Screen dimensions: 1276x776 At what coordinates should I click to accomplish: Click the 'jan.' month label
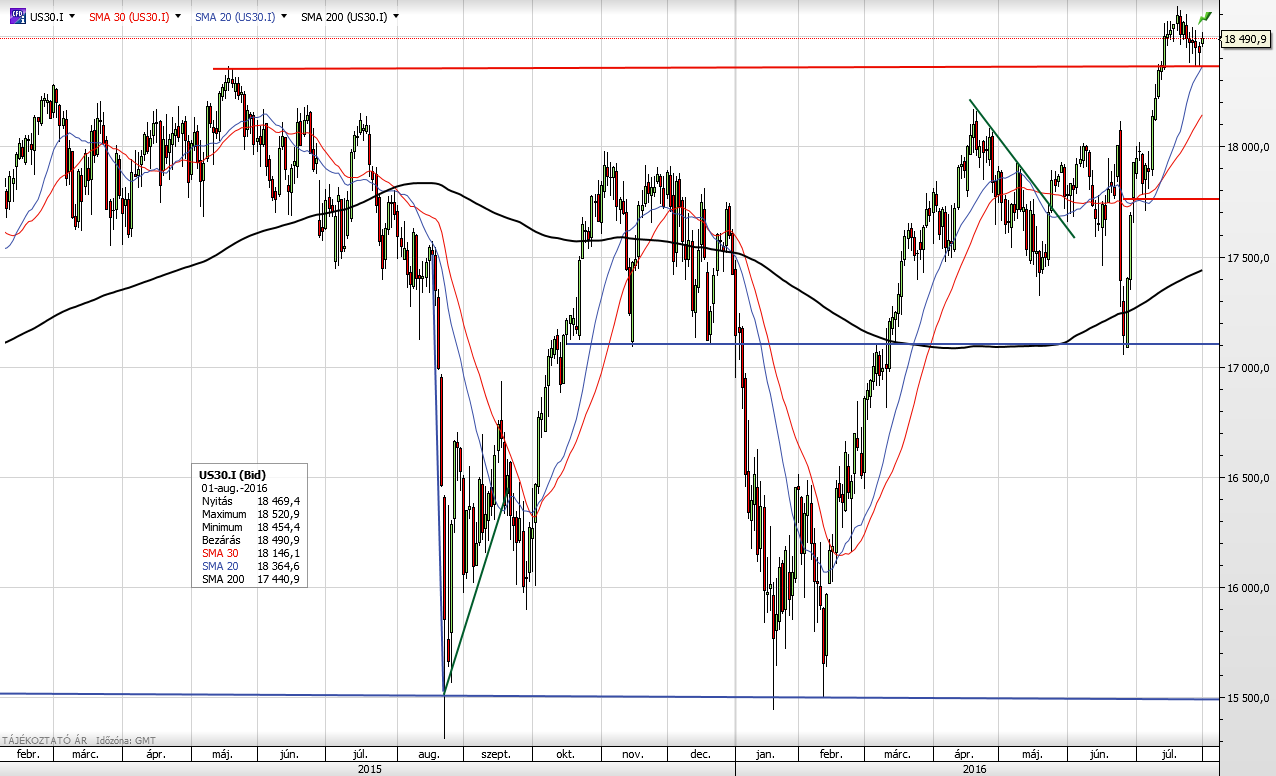point(766,754)
